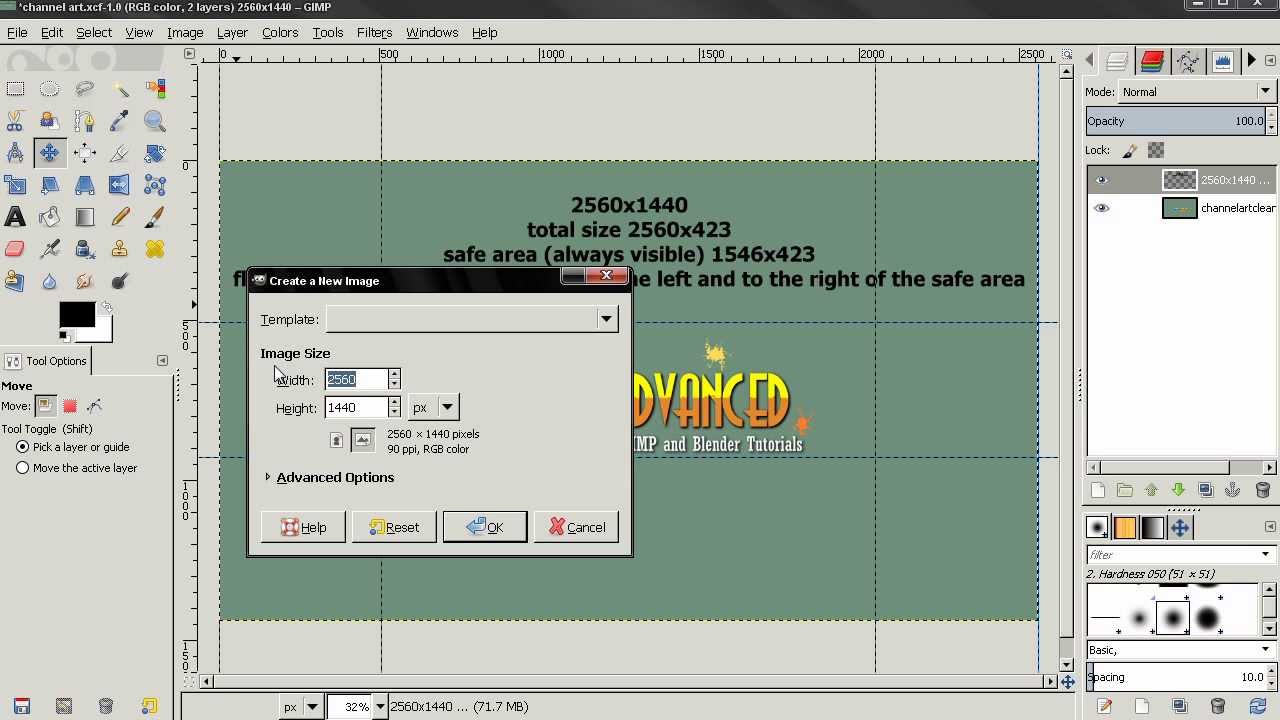Open the Template dropdown
Screen dimensions: 1280x720
tap(472, 319)
